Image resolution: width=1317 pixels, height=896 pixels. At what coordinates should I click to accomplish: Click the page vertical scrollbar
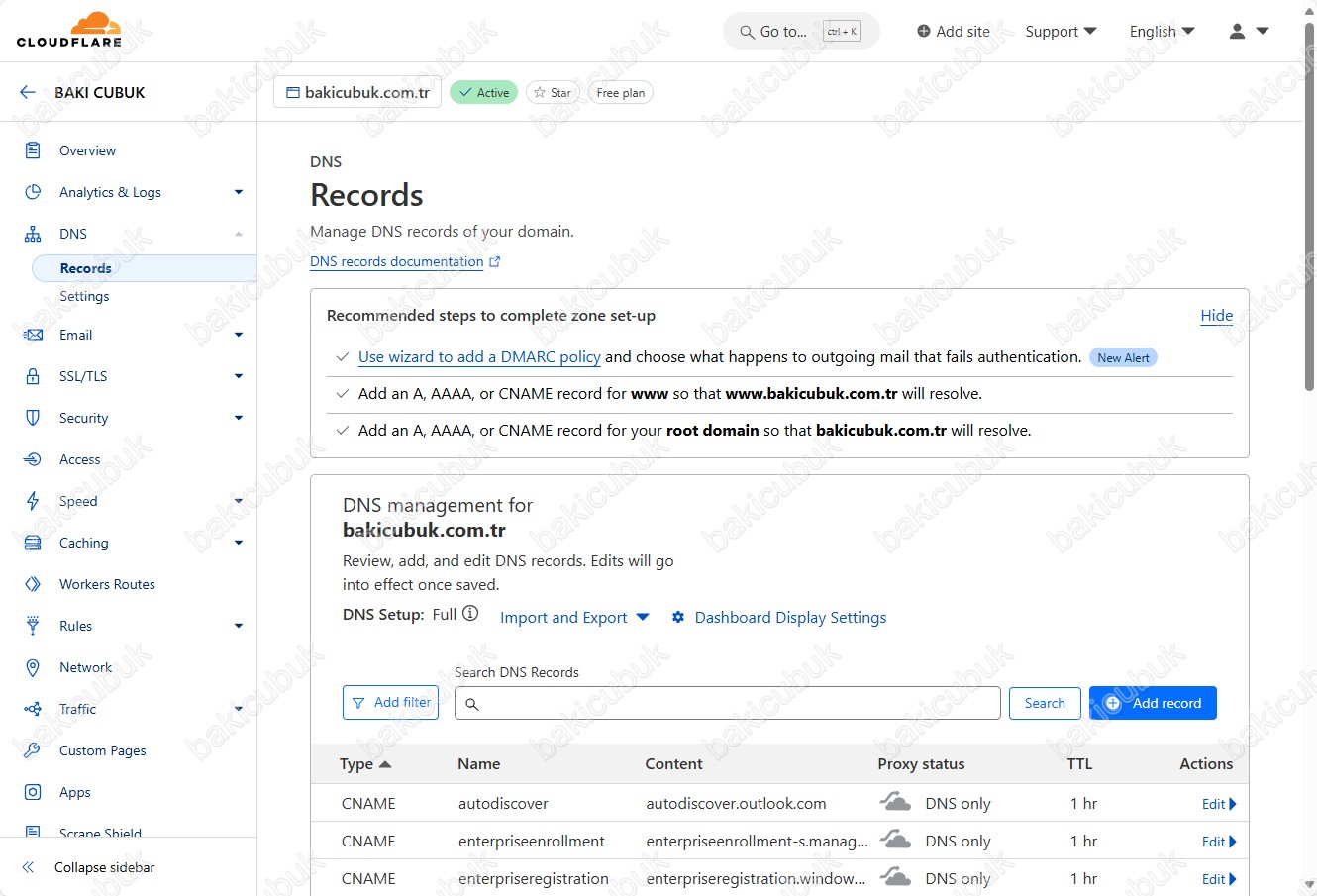point(1309,208)
